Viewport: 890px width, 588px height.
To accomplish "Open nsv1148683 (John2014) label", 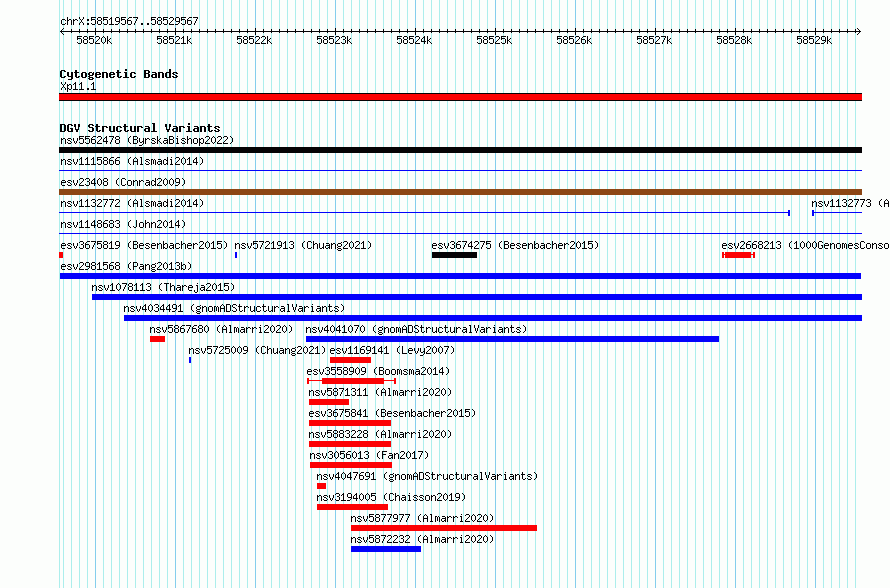I will pyautogui.click(x=123, y=224).
